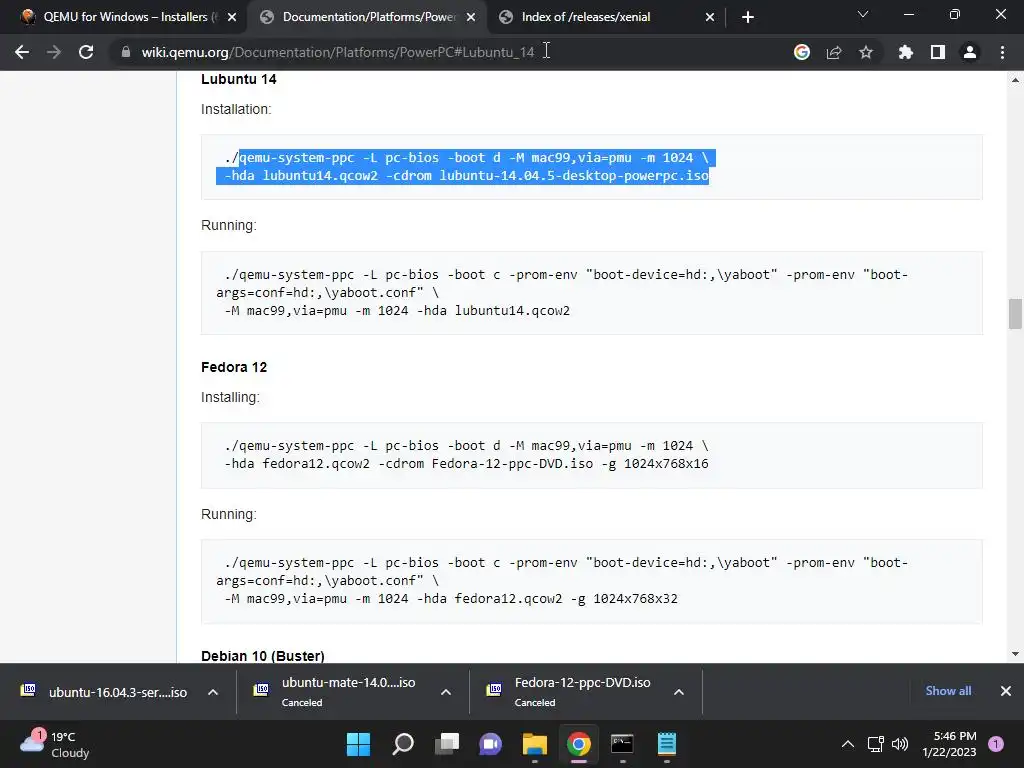Click the Fedora 12 heading

234,367
